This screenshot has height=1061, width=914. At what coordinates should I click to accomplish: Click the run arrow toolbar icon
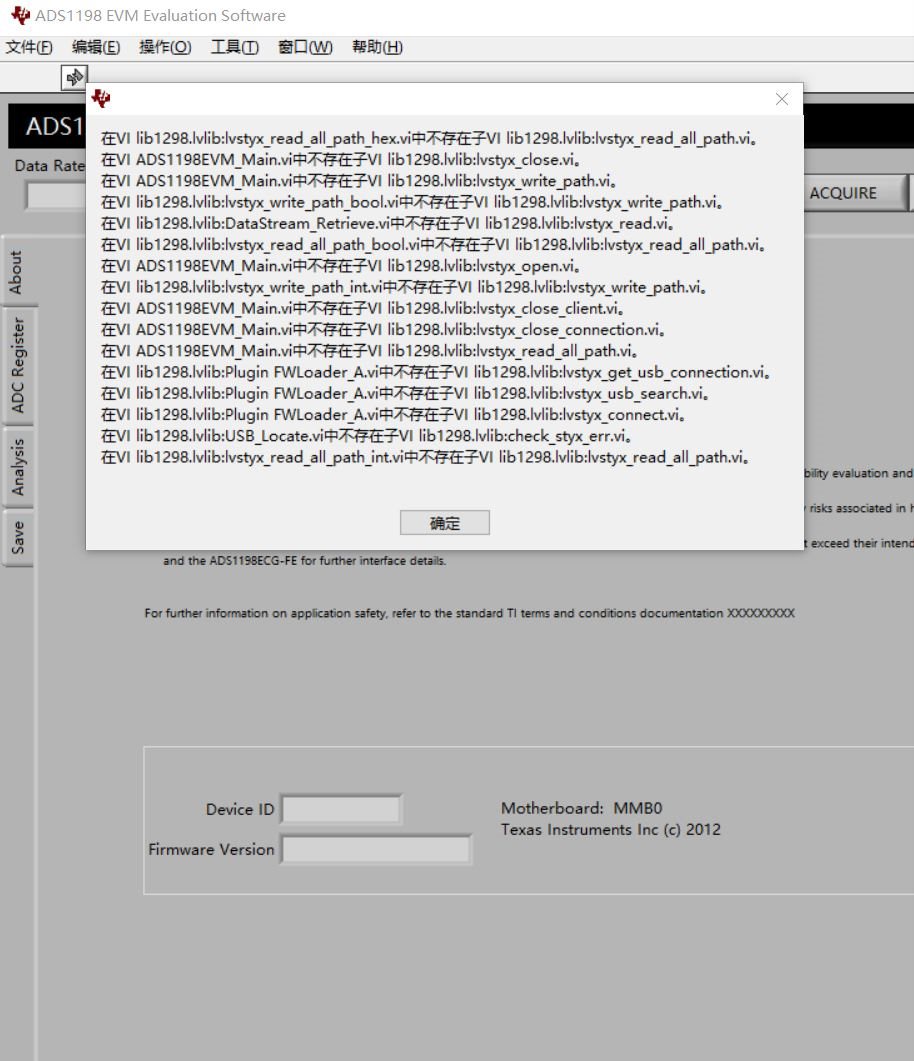(74, 77)
